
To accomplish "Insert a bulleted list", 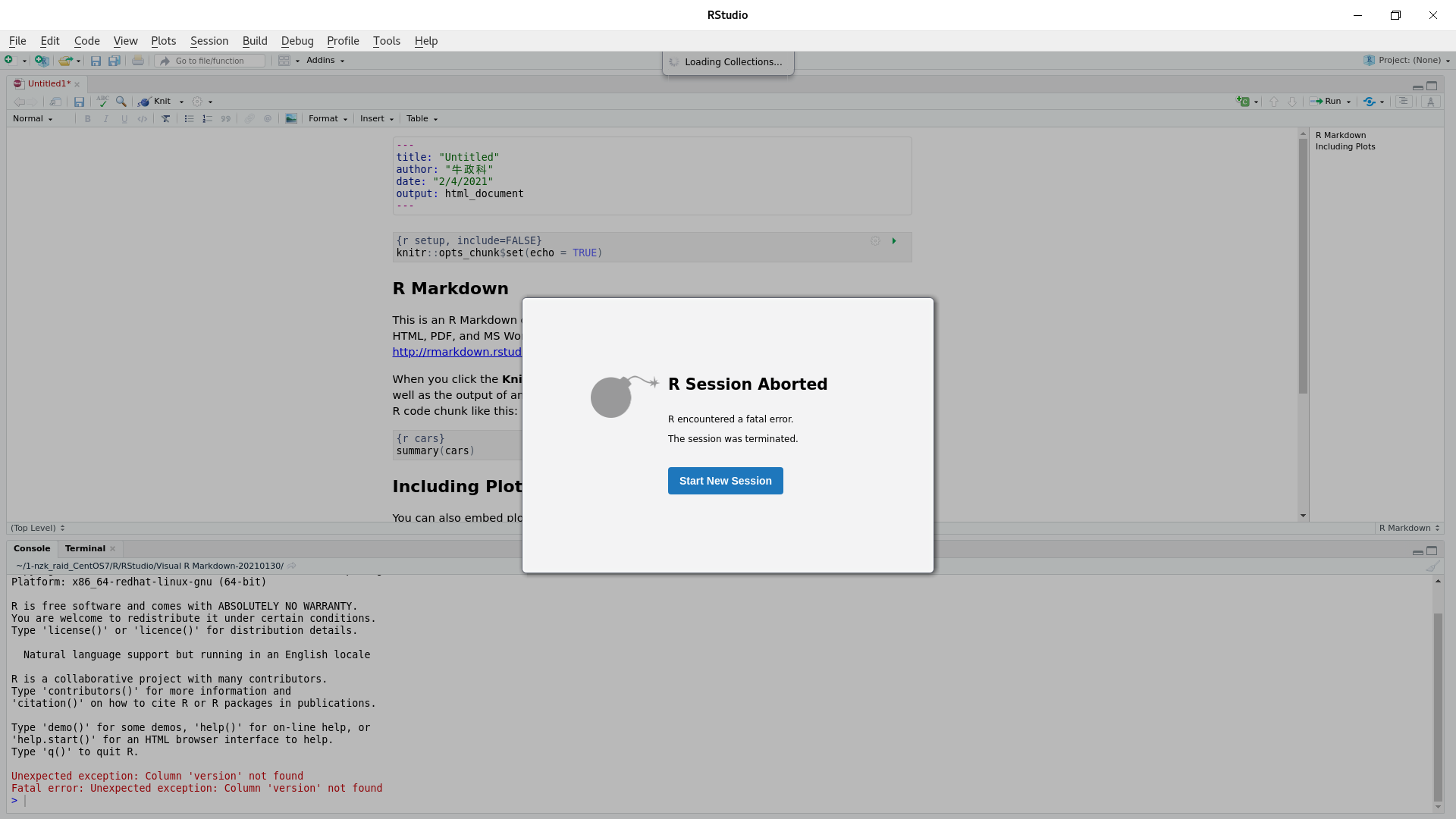I will 189,118.
